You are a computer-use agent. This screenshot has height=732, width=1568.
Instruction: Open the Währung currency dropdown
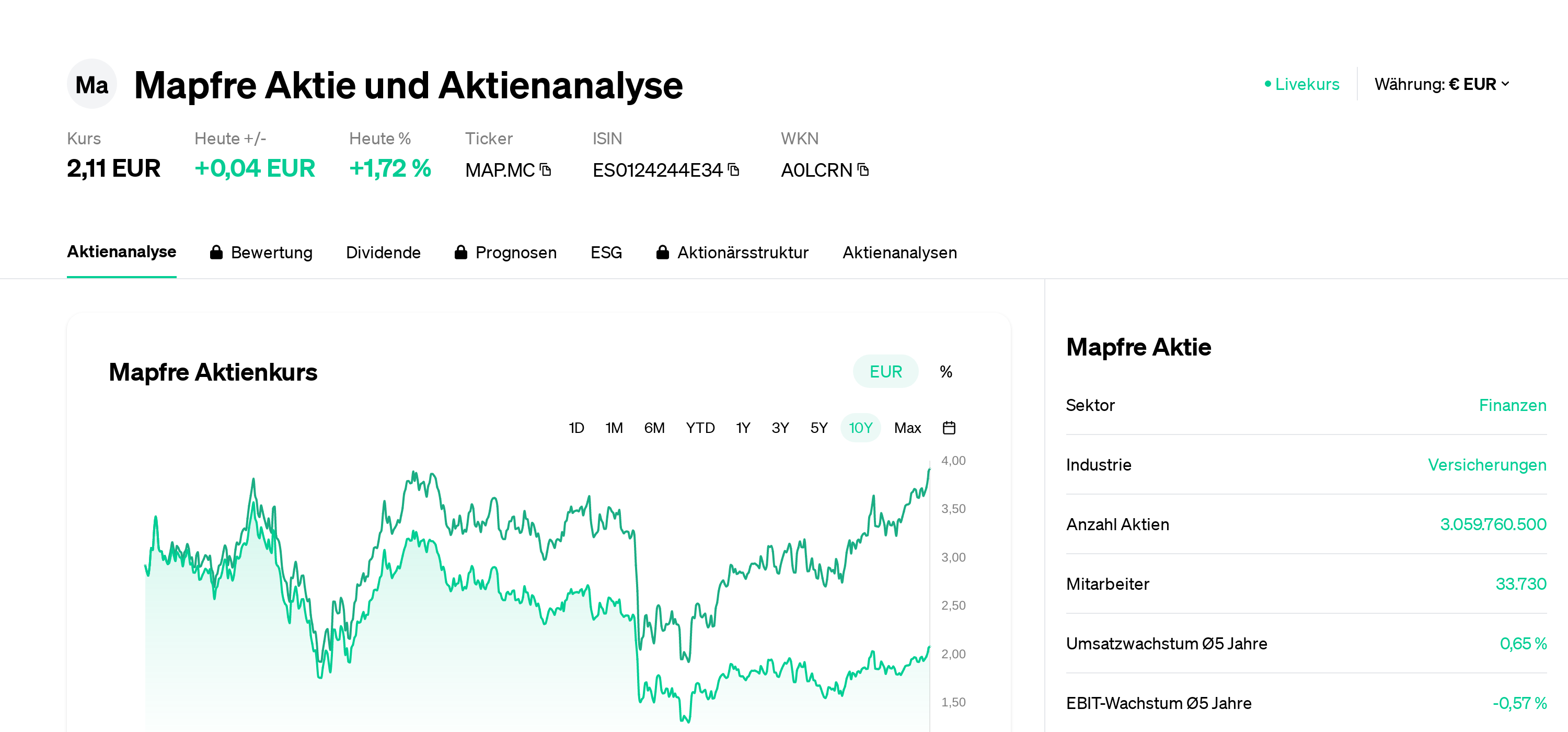point(1442,84)
